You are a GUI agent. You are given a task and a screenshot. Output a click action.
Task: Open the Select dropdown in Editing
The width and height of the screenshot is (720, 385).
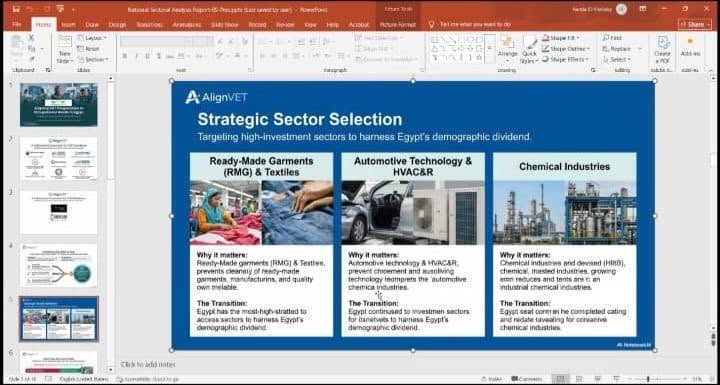click(x=616, y=59)
